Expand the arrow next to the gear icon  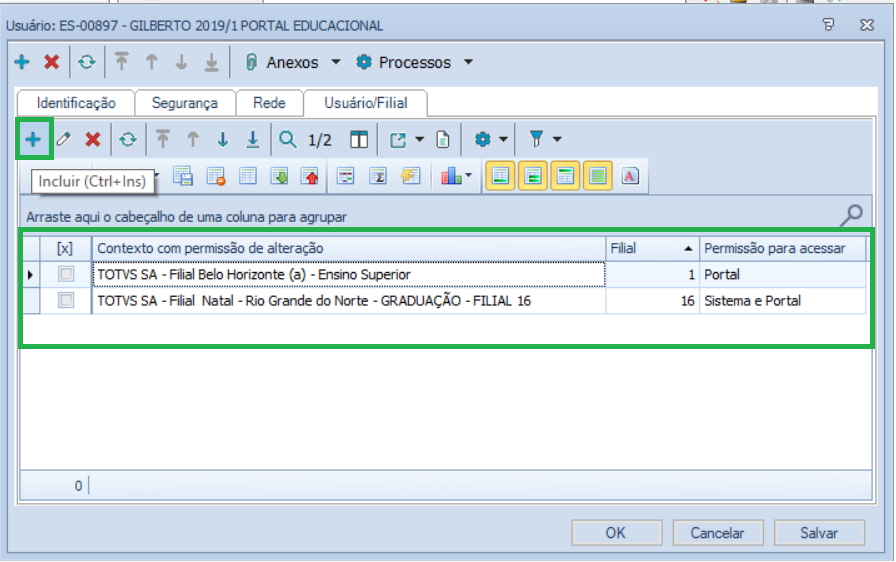point(503,139)
